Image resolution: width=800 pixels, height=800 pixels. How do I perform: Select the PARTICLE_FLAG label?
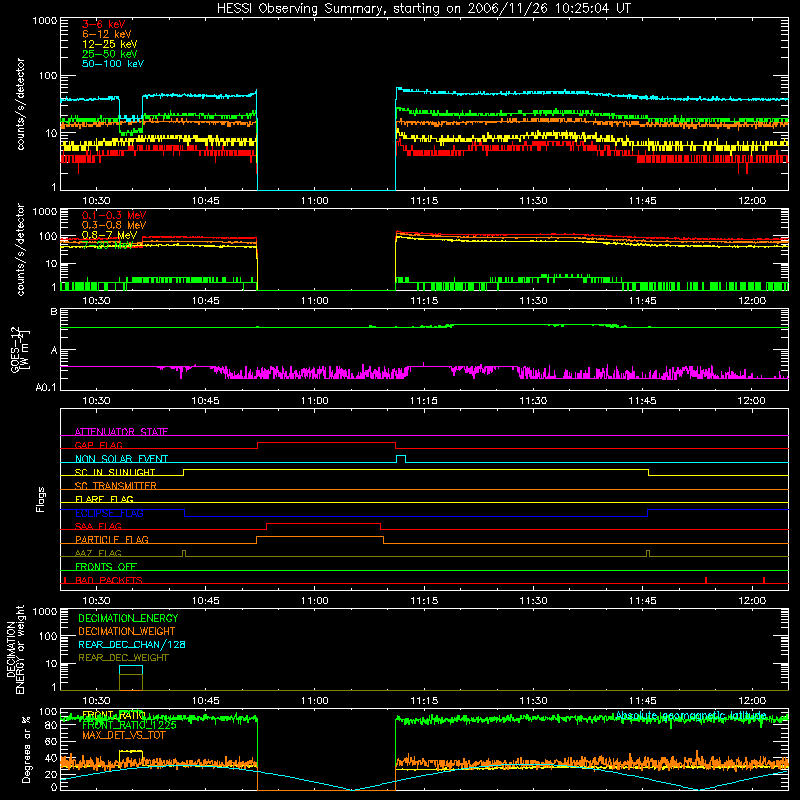tap(112, 539)
